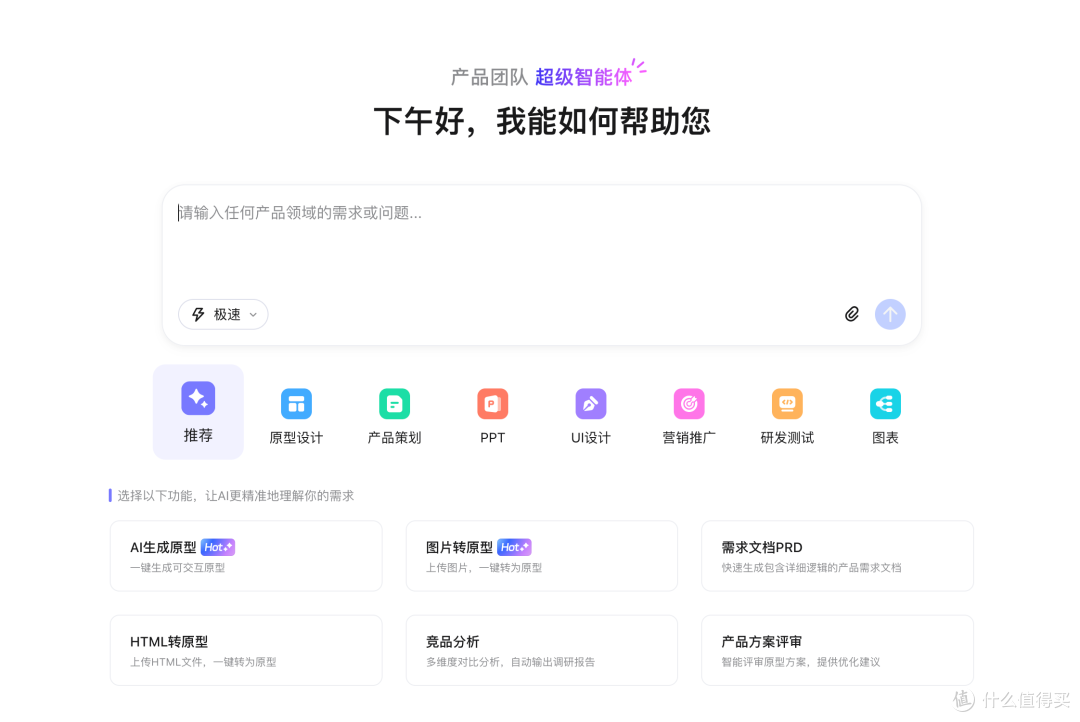Viewport: 1080px width, 722px height.
Task: Switch to the 图表 tab label
Action: (x=885, y=437)
